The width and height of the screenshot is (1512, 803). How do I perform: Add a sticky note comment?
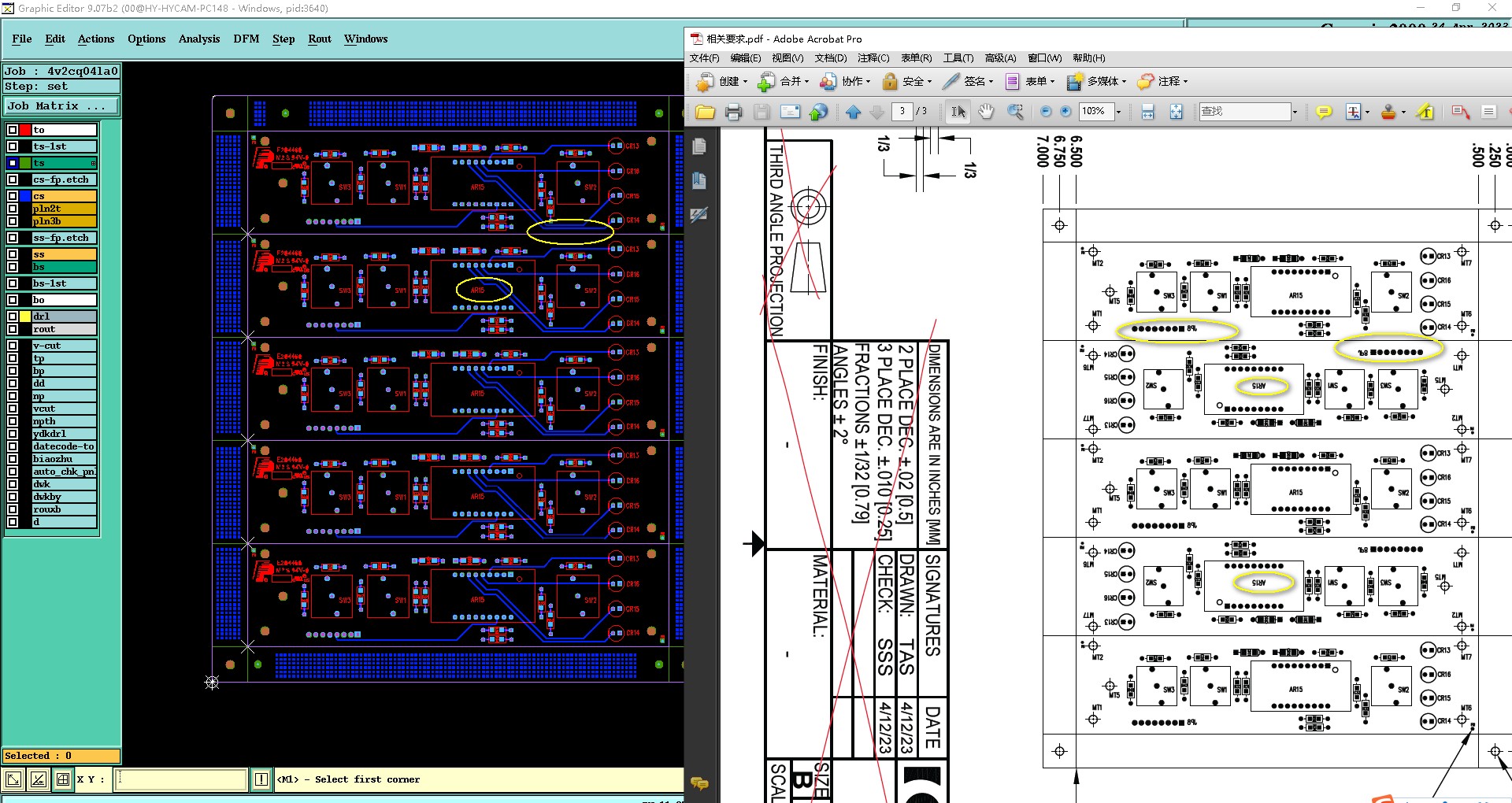click(1324, 112)
